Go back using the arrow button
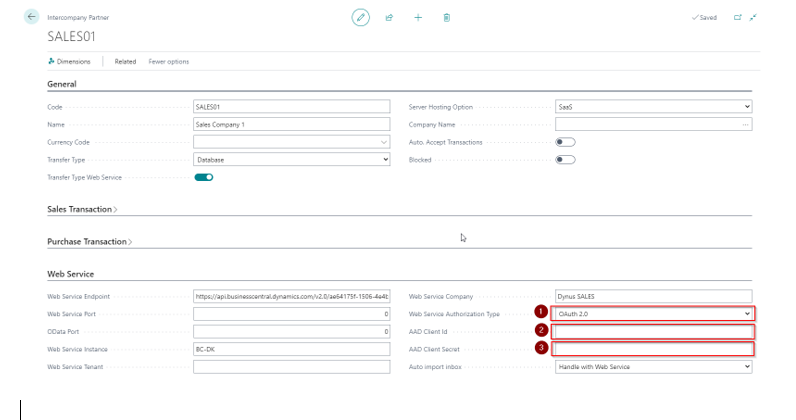Screen dimensions: 796x420 [31, 17]
